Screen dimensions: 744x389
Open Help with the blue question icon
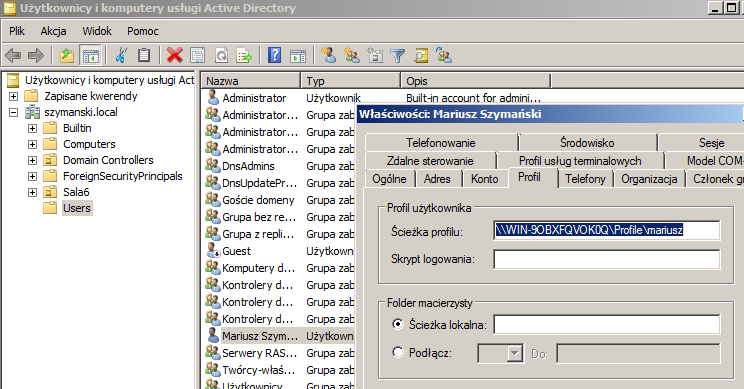(x=275, y=56)
